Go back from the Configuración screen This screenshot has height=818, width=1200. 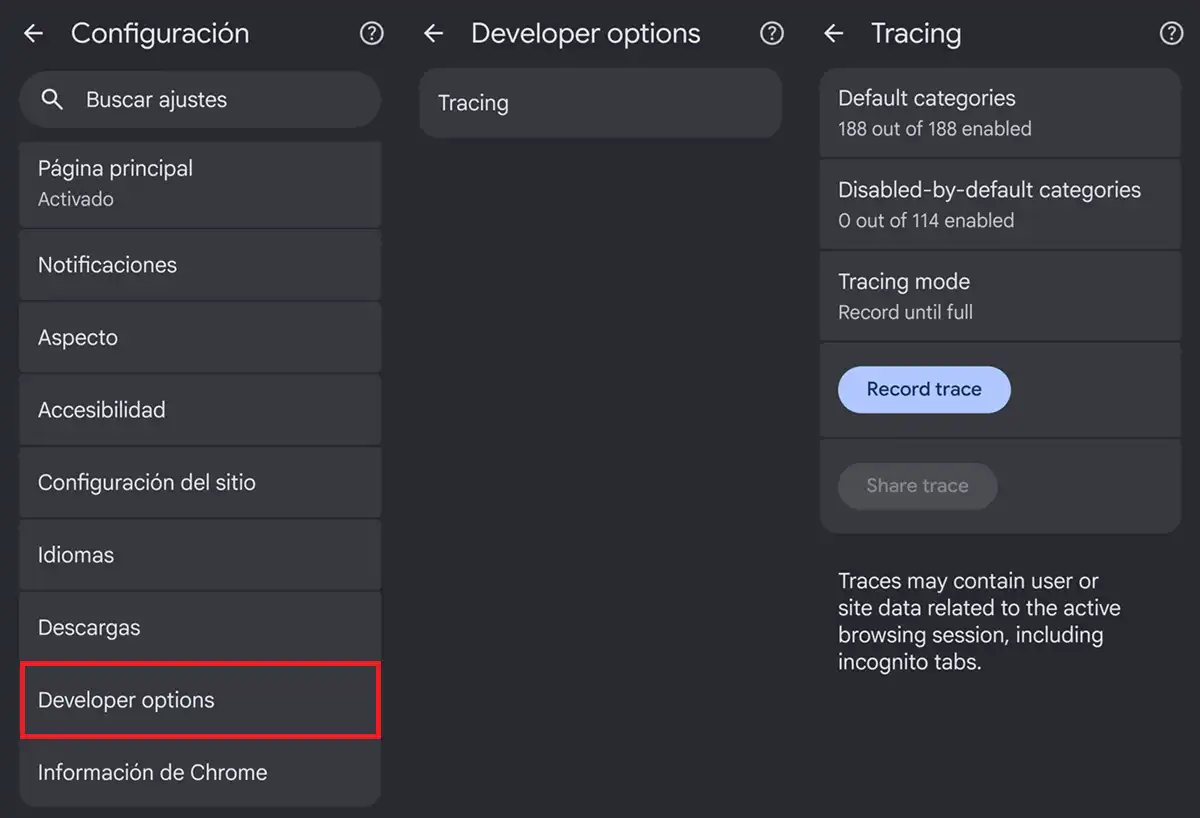[x=33, y=34]
